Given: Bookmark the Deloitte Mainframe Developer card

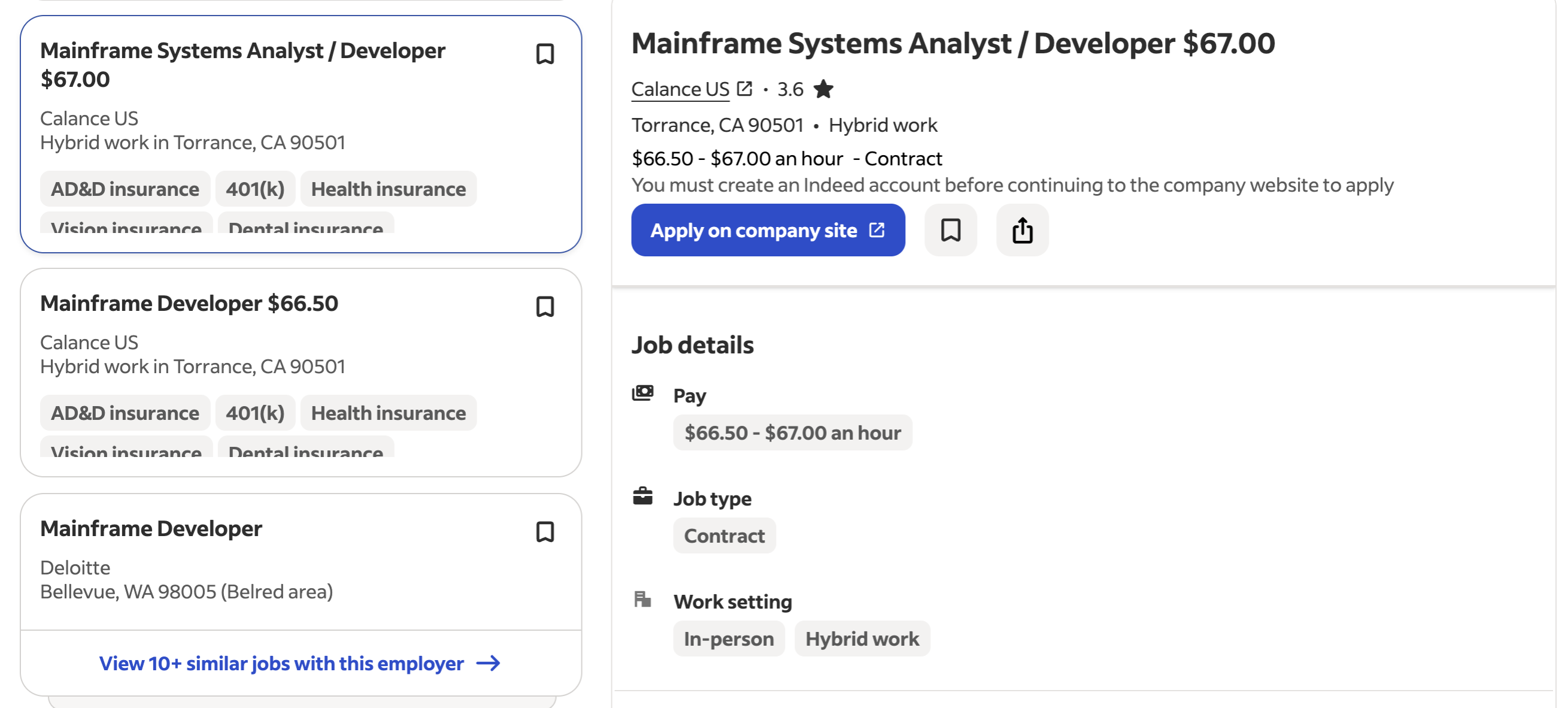Looking at the screenshot, I should 545,531.
